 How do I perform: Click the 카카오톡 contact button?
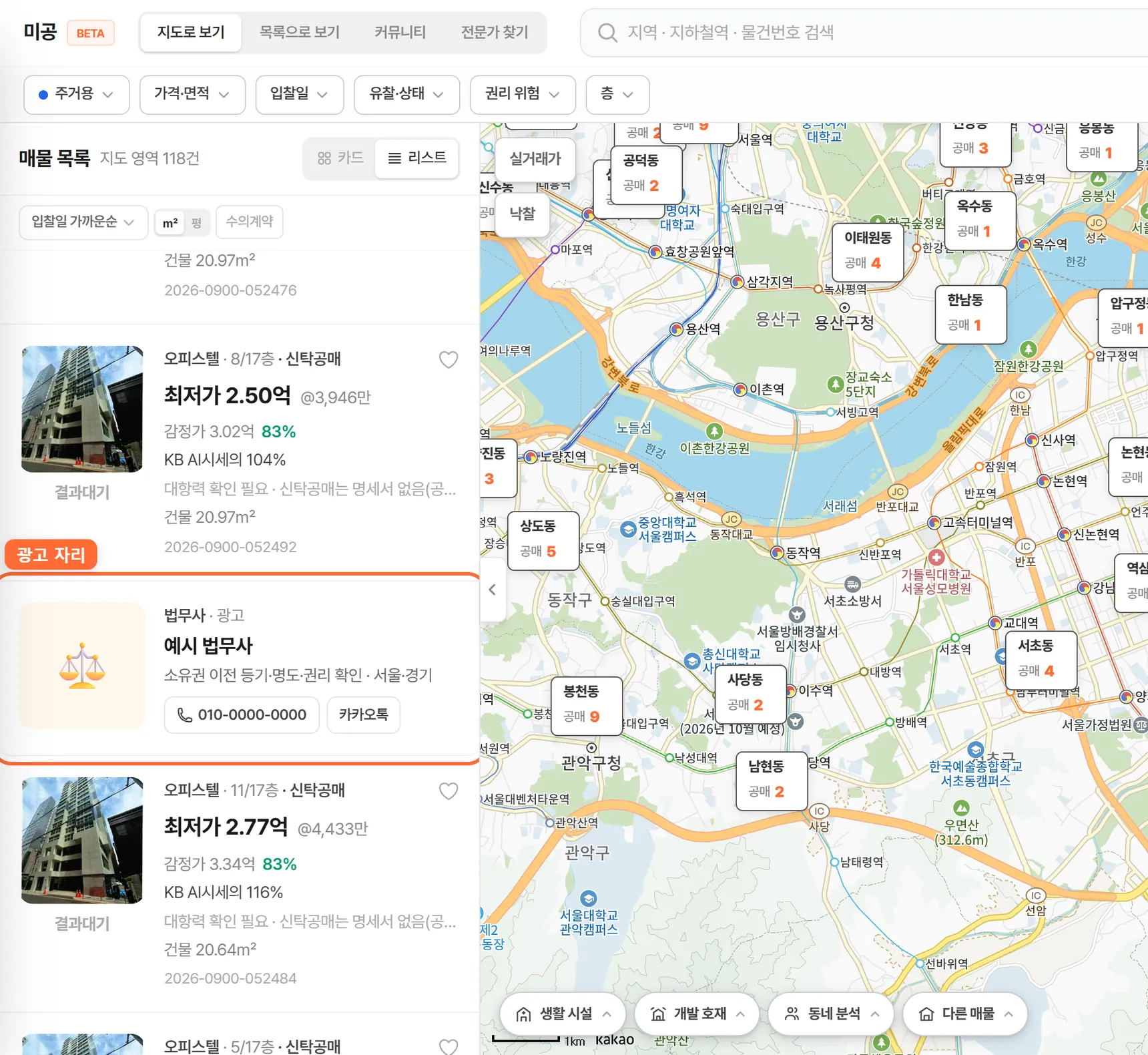coord(364,714)
